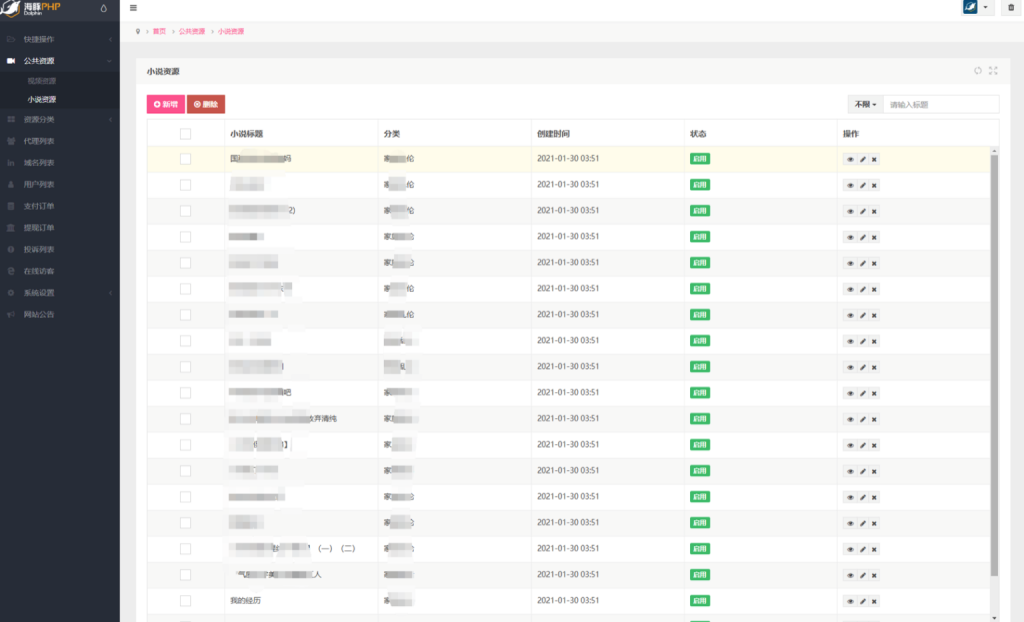Open the 不限 filter dropdown
The height and width of the screenshot is (622, 1024).
pyautogui.click(x=865, y=104)
